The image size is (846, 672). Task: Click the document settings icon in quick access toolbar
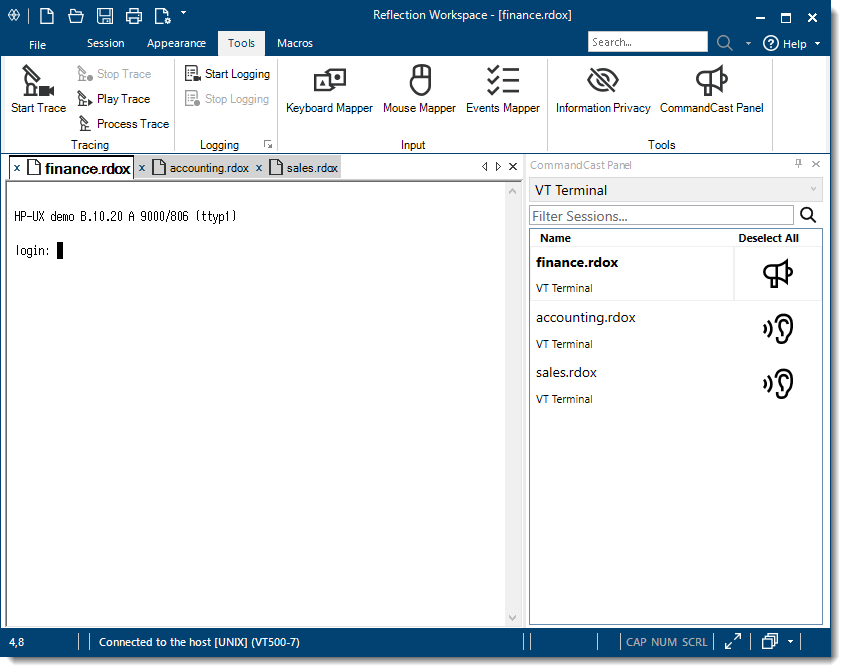(x=162, y=16)
